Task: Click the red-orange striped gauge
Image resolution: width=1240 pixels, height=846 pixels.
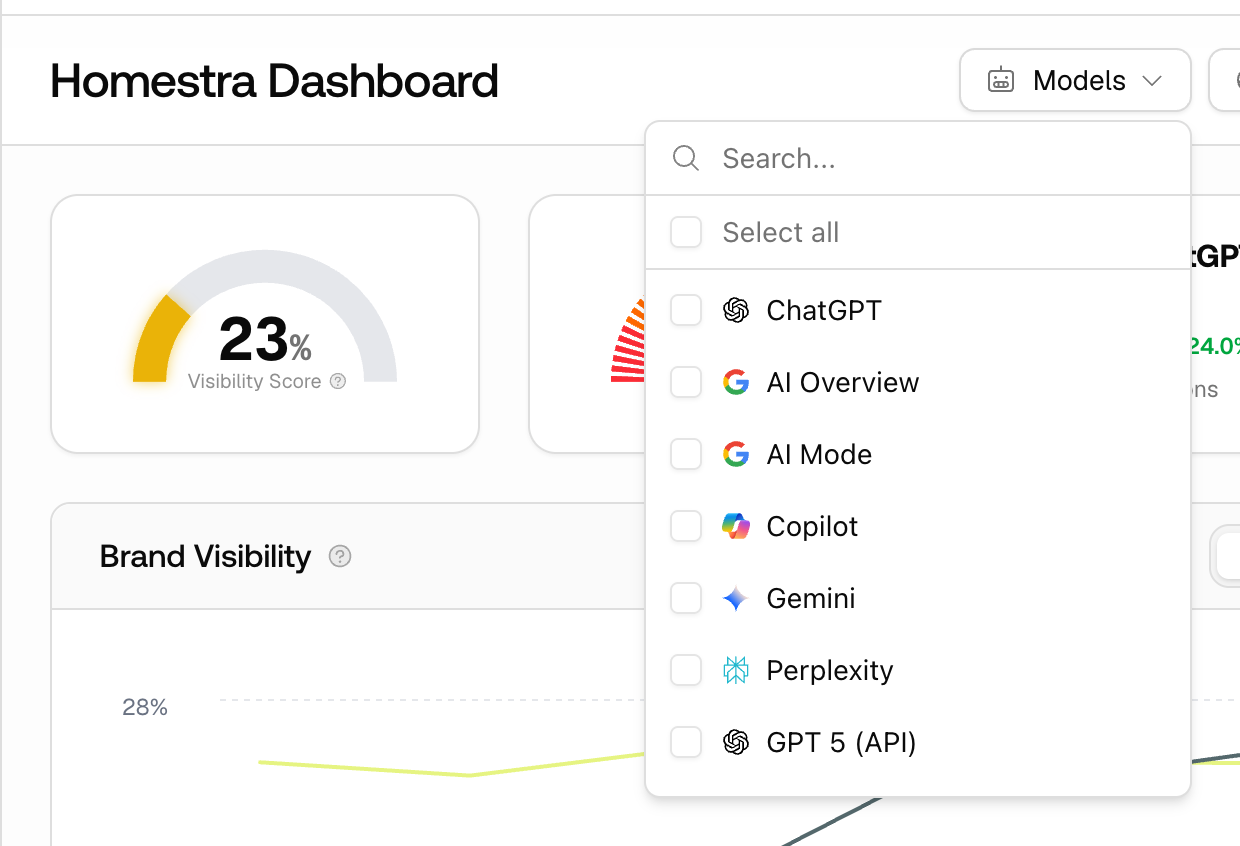Action: tap(628, 340)
